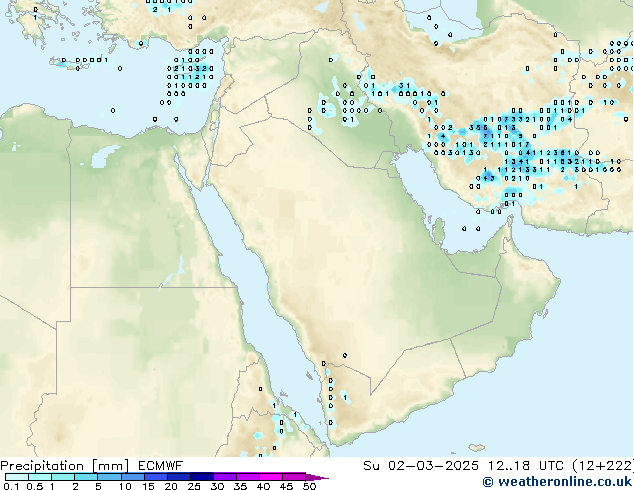
Task: Click the '(12+222)' forecast offset text
Action: tap(602, 466)
